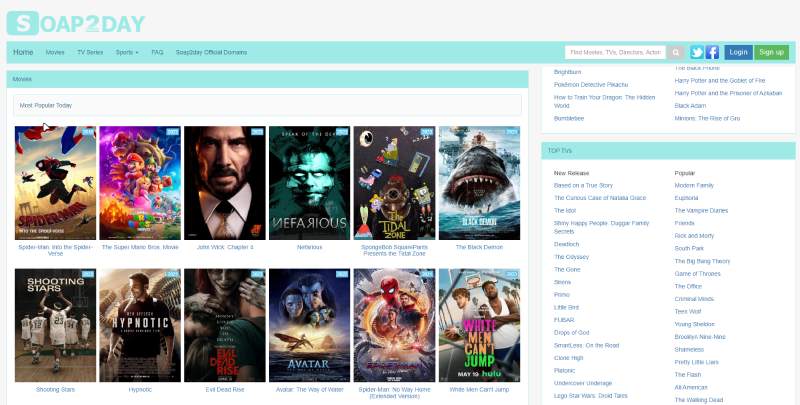Open The Black Demon poster
The height and width of the screenshot is (405, 800).
click(x=479, y=183)
